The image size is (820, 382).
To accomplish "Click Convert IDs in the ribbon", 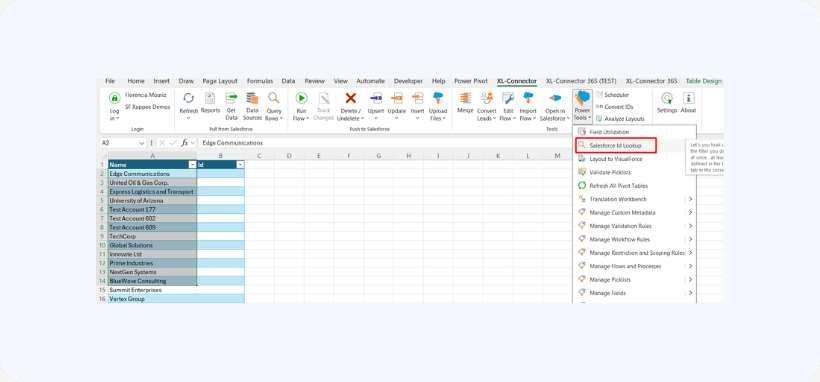I will (614, 107).
